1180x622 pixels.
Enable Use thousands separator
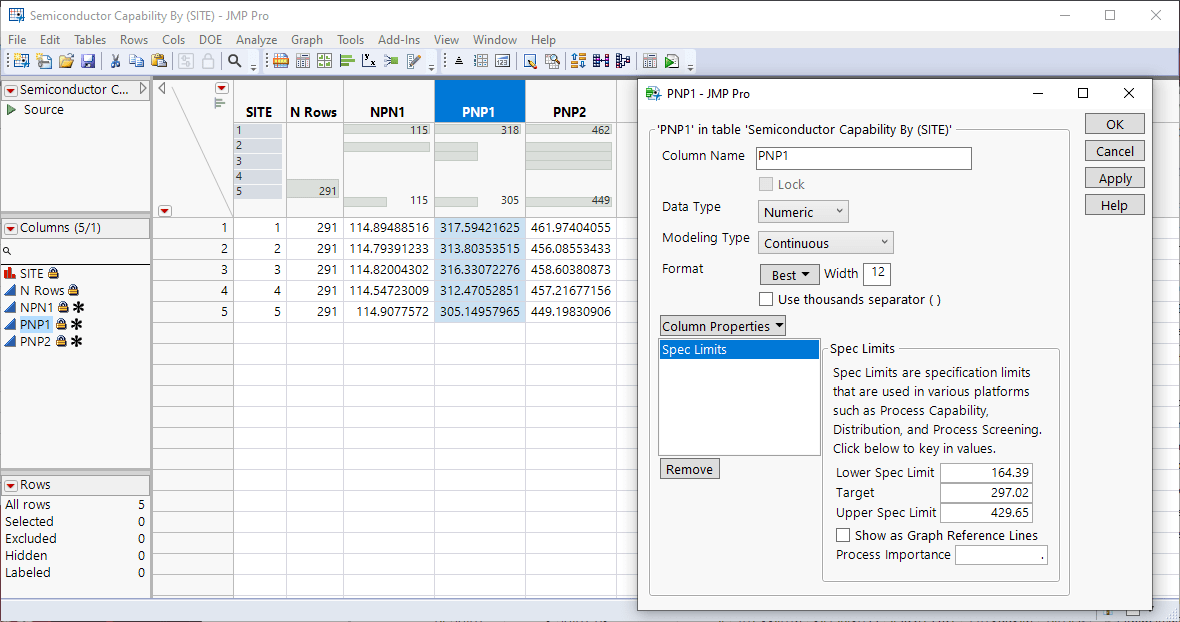pos(766,298)
